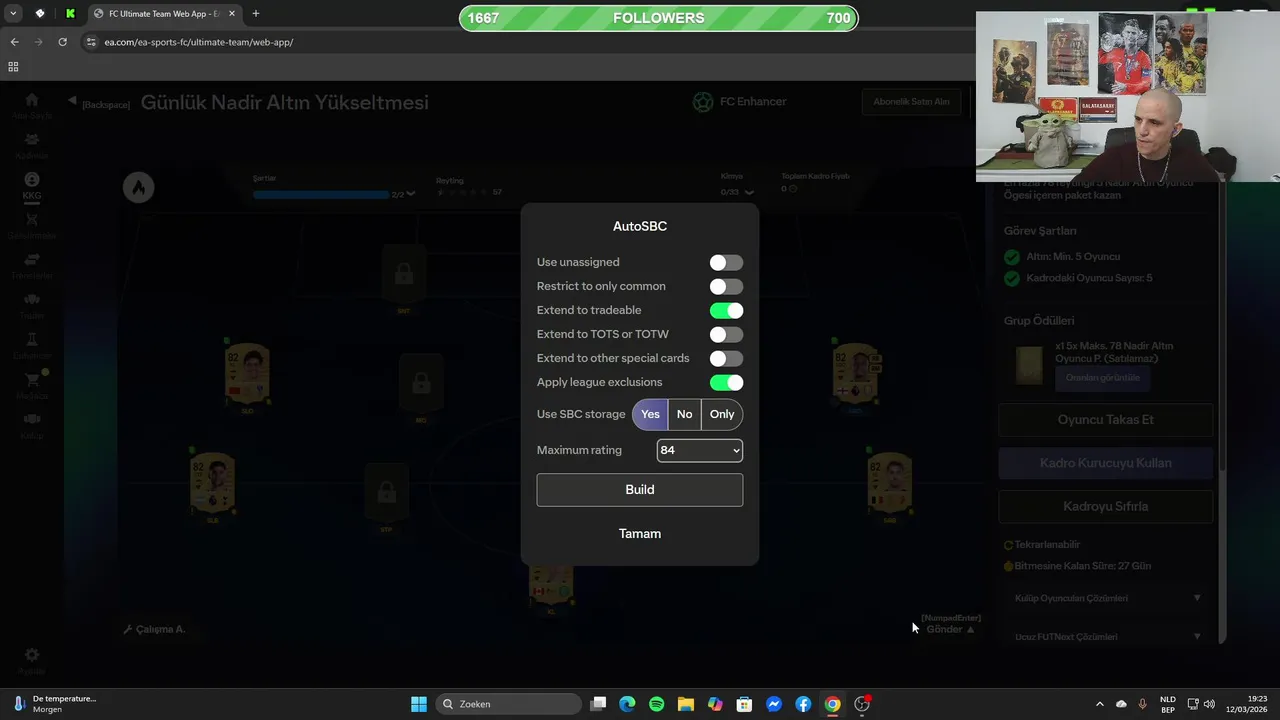Open the tab search dropdown arrow
The width and height of the screenshot is (1280, 720).
pos(13,14)
